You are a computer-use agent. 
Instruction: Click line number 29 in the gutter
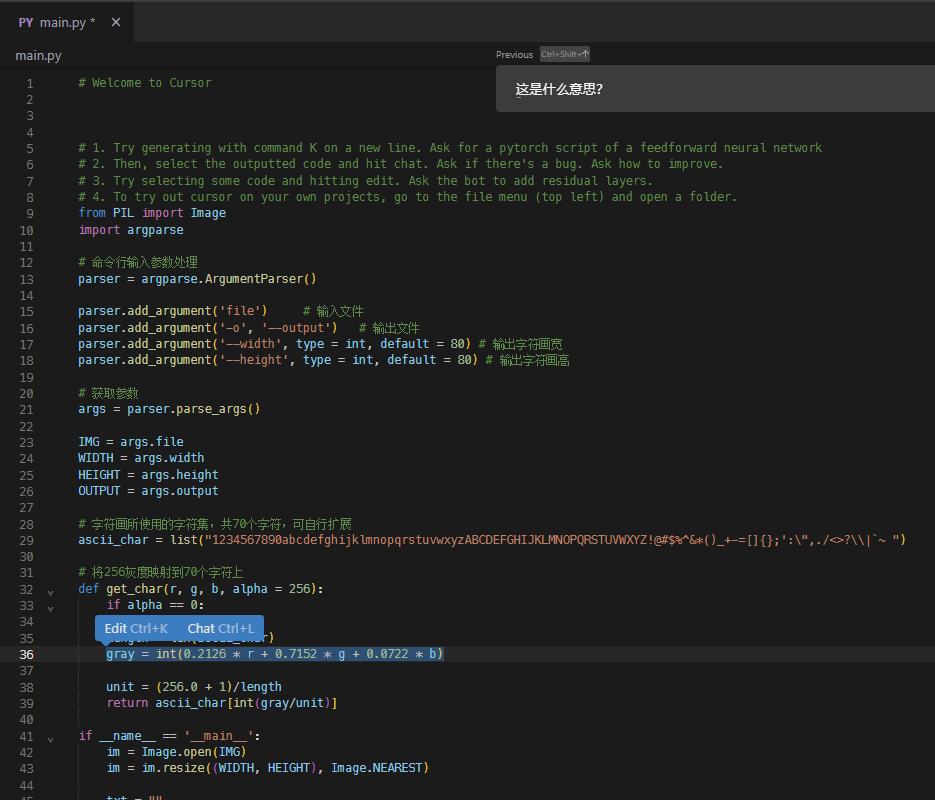(26, 541)
